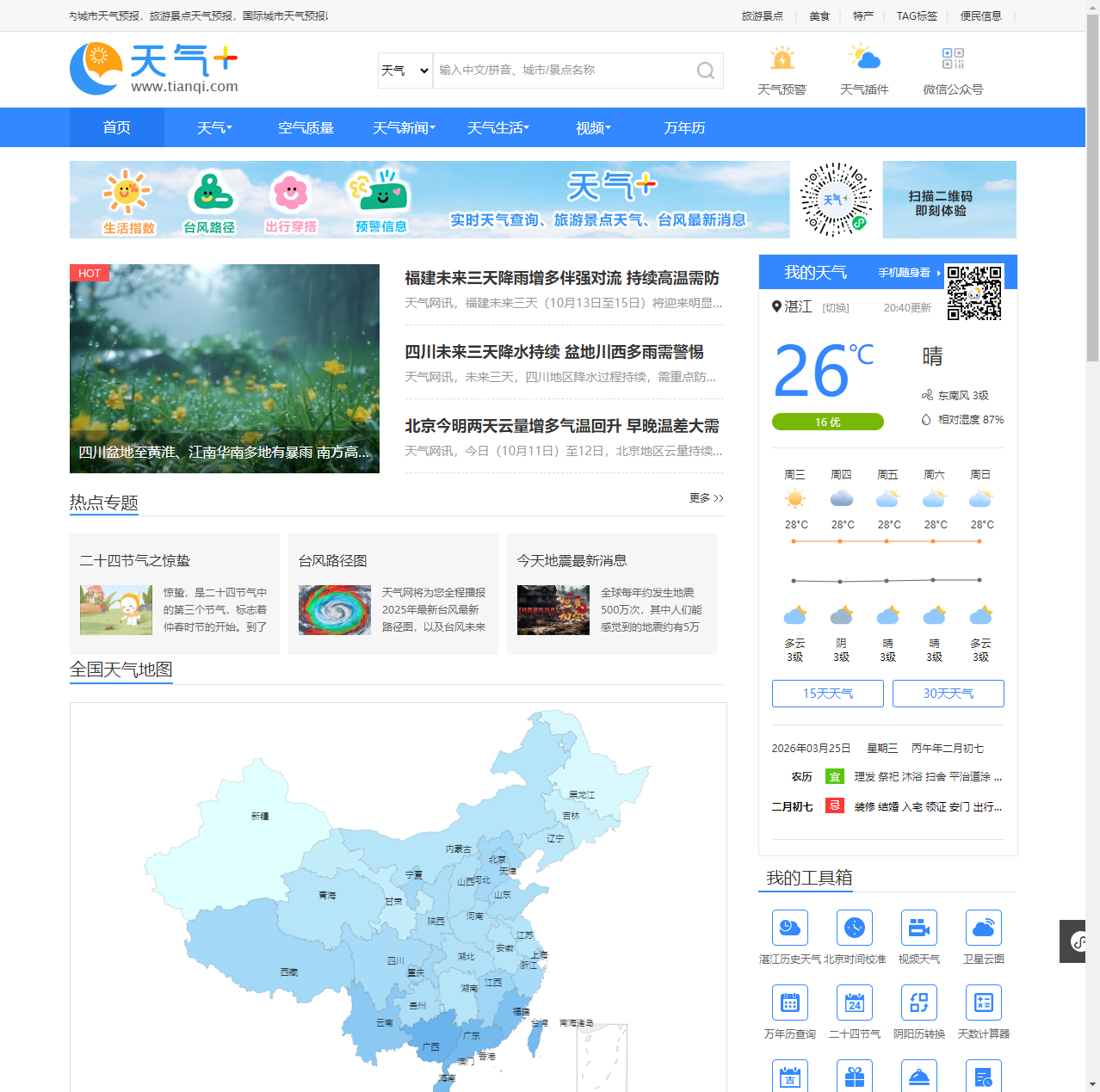Click the city search input field
The image size is (1100, 1092).
(x=561, y=71)
